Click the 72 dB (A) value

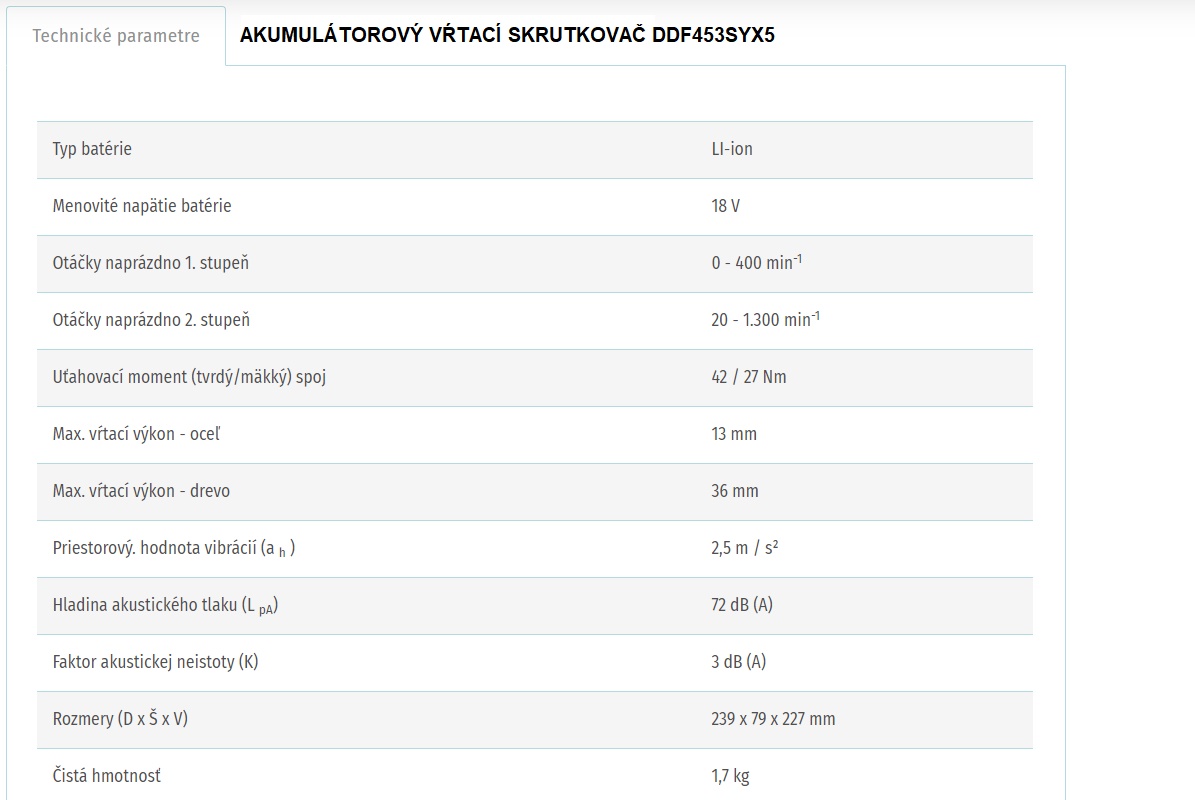tap(742, 605)
